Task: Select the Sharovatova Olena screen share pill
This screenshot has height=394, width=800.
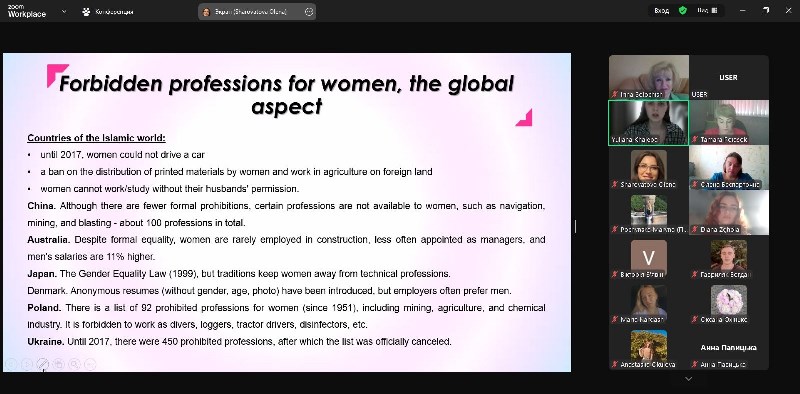Action: [x=257, y=12]
